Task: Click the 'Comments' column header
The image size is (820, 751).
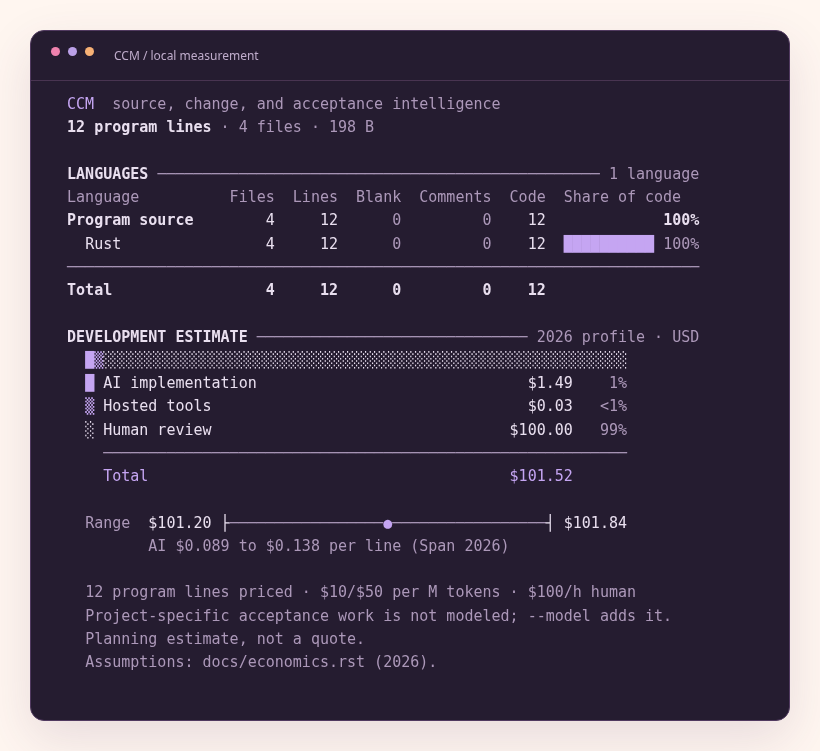Action: click(x=455, y=197)
